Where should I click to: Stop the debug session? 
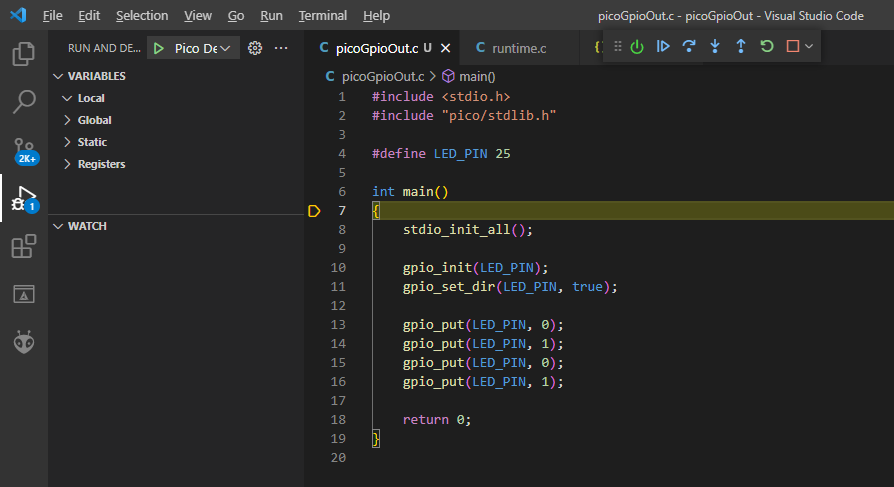[792, 47]
